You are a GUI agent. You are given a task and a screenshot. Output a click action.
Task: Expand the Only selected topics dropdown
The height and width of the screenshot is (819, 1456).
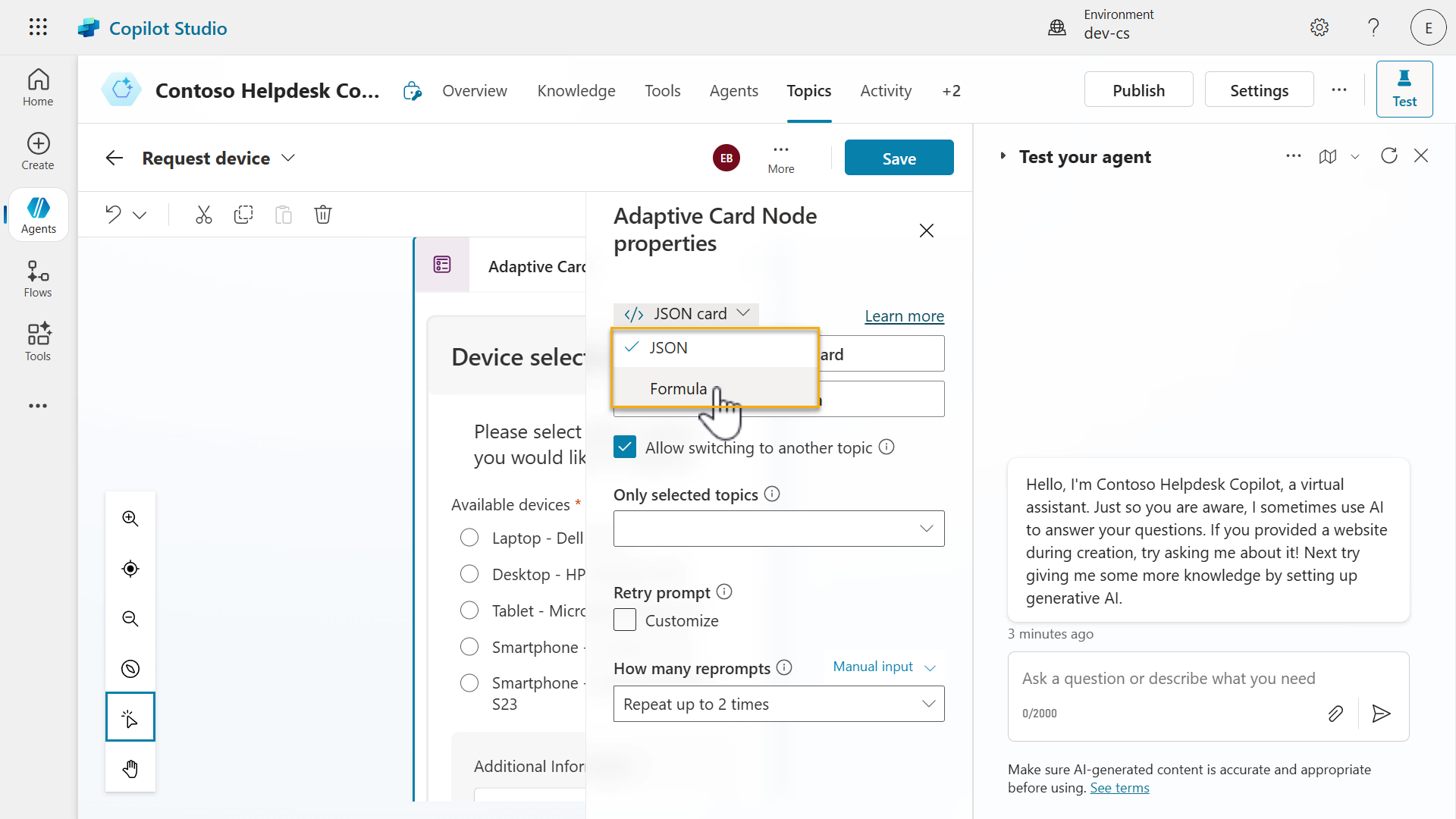click(779, 529)
